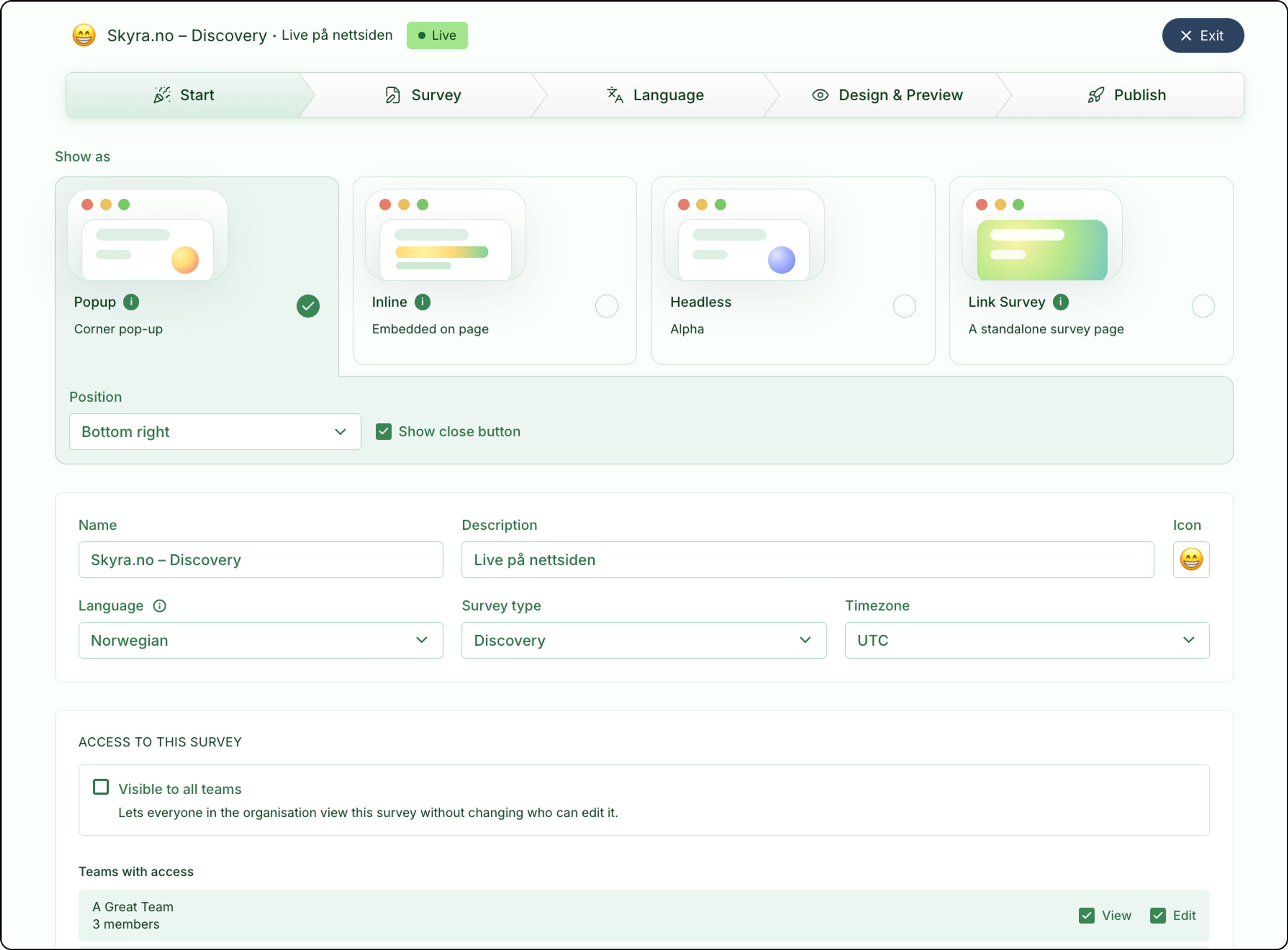Click the Survey document icon
Image resolution: width=1288 pixels, height=950 pixels.
point(393,95)
